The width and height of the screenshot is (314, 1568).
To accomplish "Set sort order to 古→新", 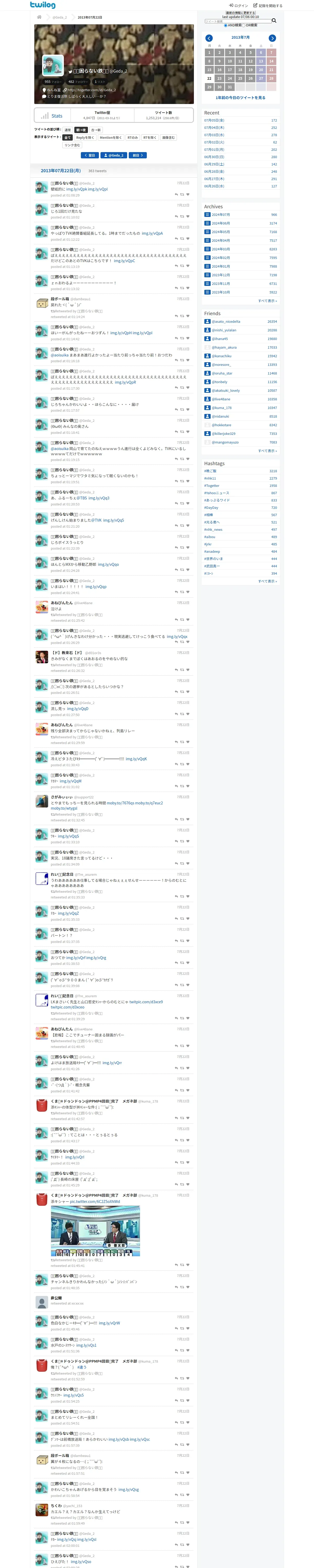I will click(96, 130).
